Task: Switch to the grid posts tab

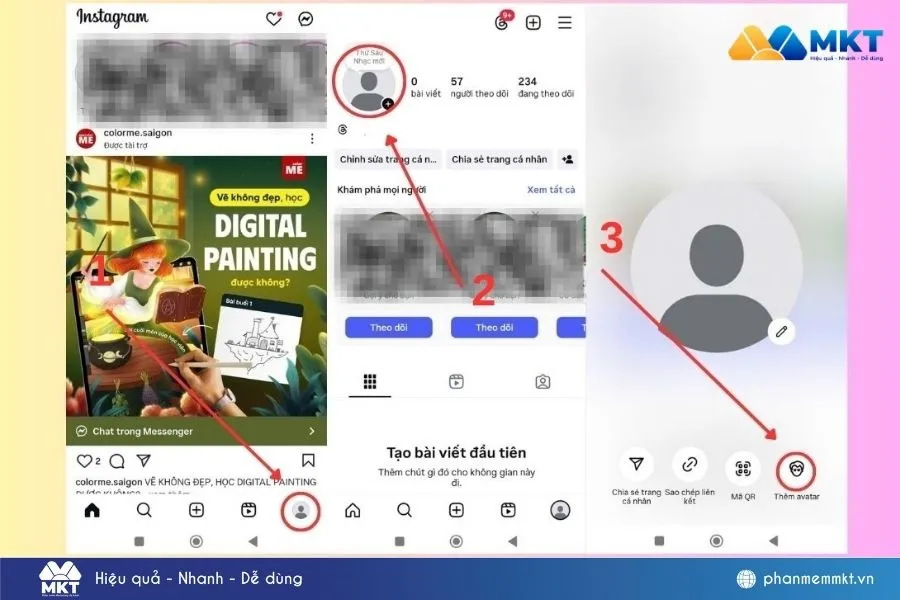Action: (x=369, y=382)
